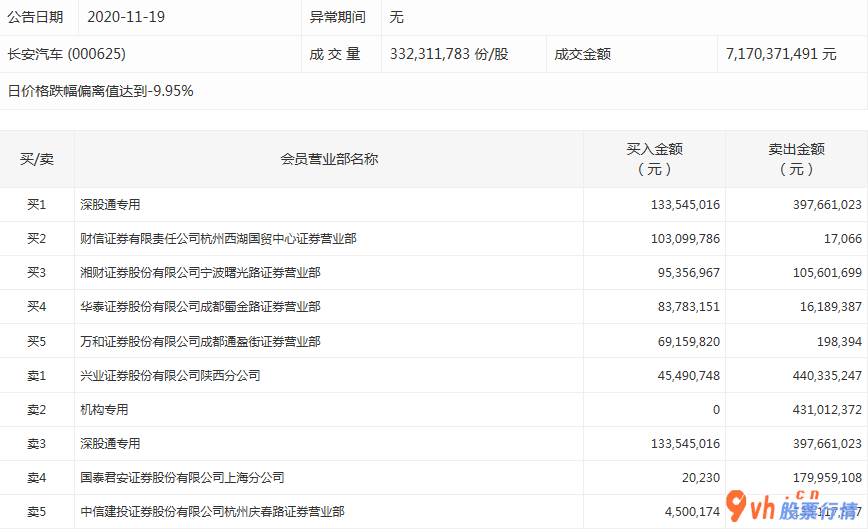This screenshot has width=868, height=532.
Task: Select sell amount 397,661,023 in 卖3 row
Action: 827,444
